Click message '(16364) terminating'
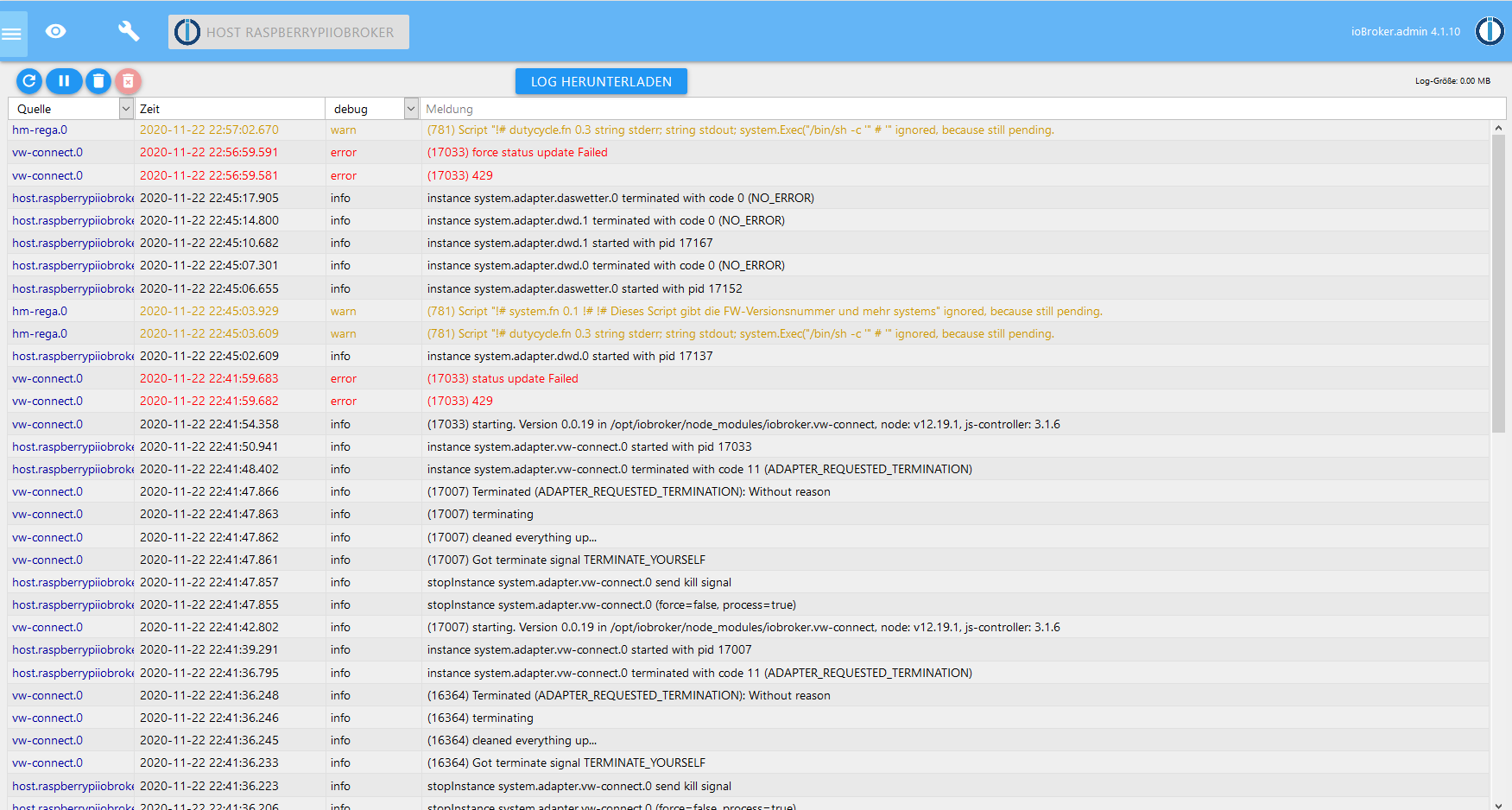Image resolution: width=1512 pixels, height=810 pixels. [480, 718]
